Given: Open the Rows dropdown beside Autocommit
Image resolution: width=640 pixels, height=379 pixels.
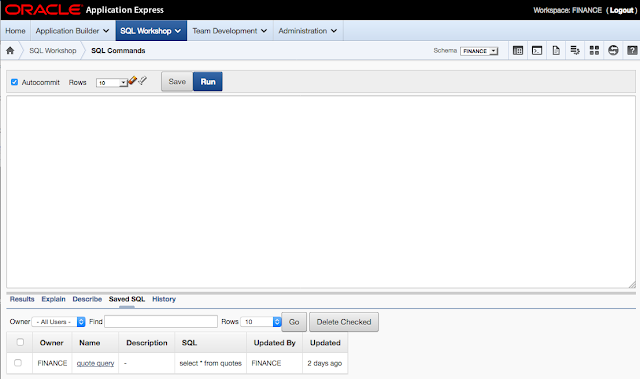Looking at the screenshot, I should pos(111,82).
